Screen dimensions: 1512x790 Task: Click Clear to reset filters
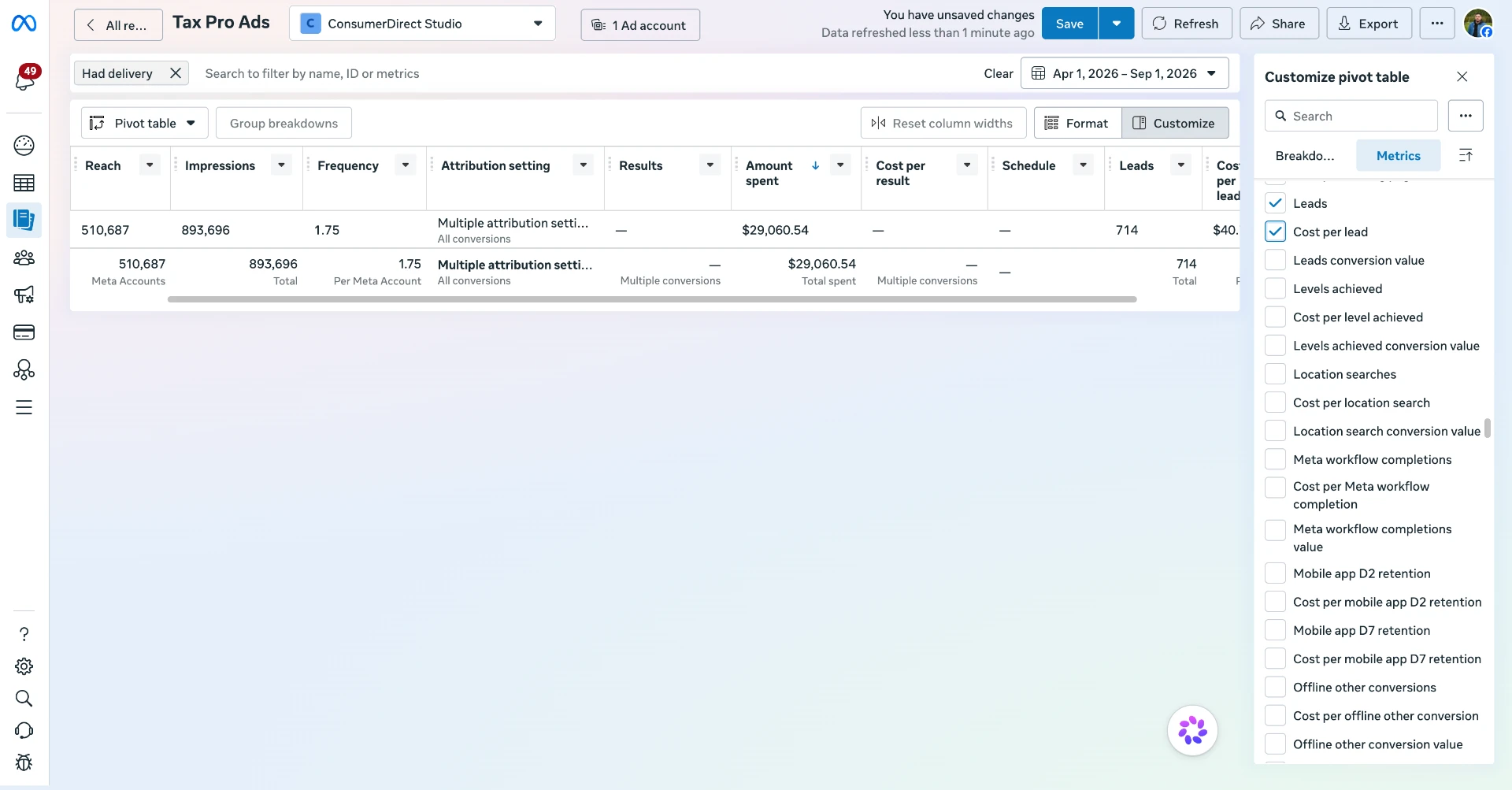(x=999, y=73)
